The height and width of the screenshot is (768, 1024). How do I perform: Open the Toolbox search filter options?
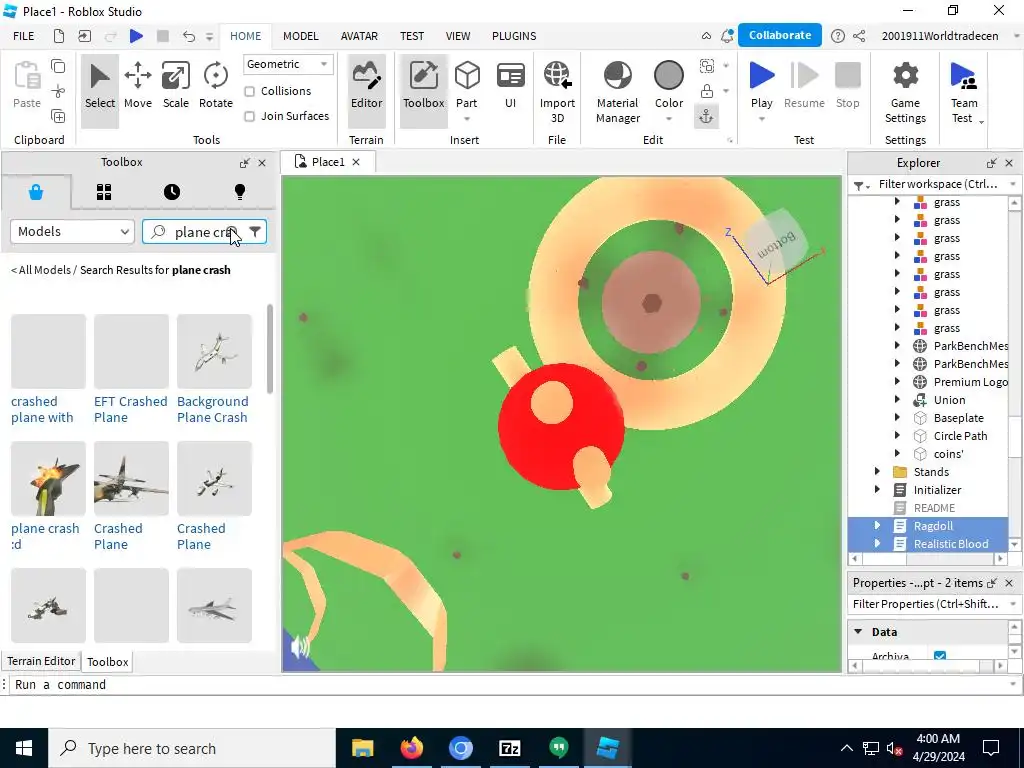click(255, 232)
